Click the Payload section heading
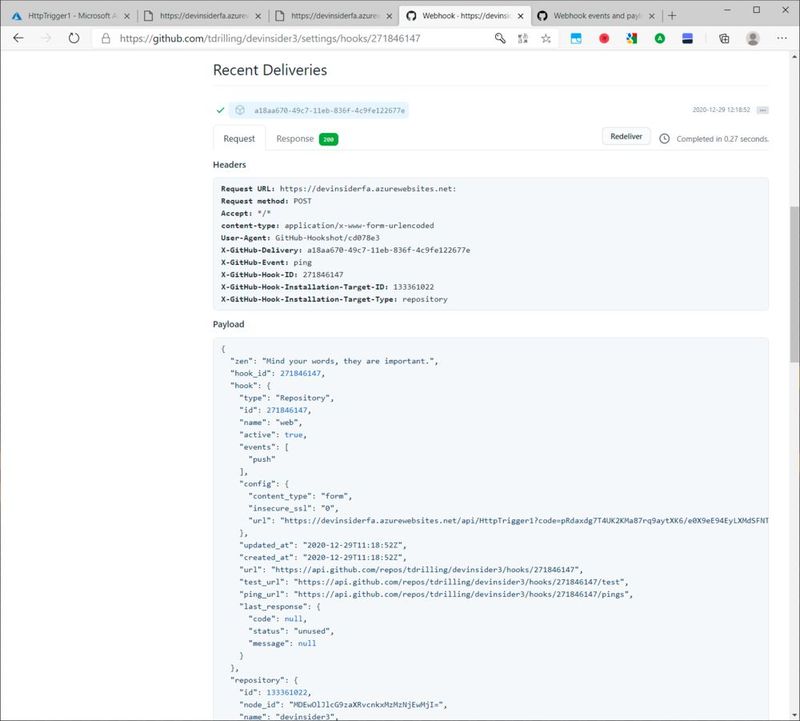 point(229,324)
